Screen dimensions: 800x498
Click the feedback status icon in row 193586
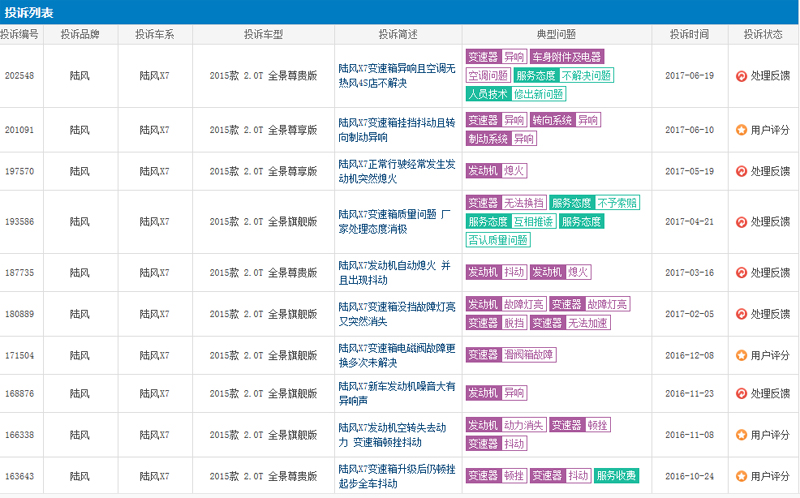point(741,222)
